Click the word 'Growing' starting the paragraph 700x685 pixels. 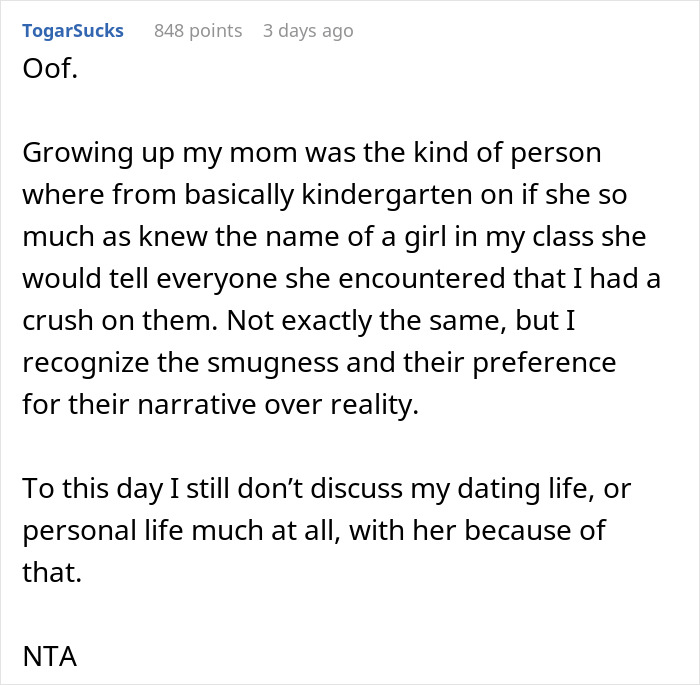pos(73,155)
